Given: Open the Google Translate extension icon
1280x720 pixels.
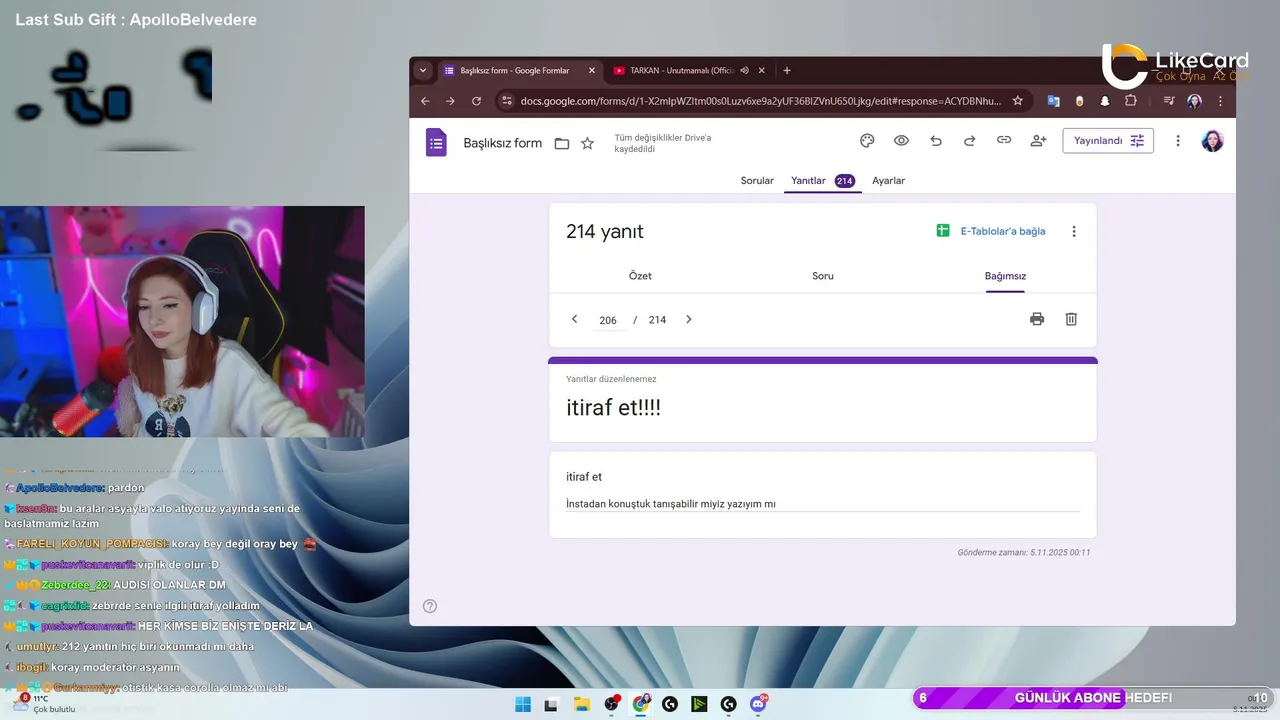Looking at the screenshot, I should click(x=1053, y=101).
